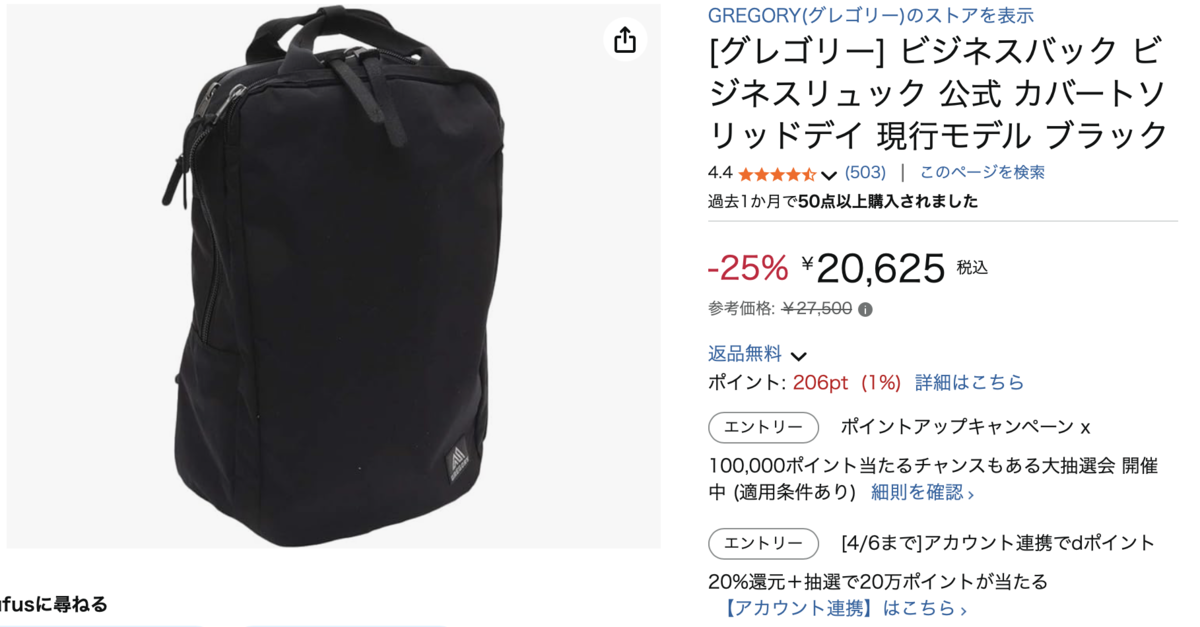Expand the 返品無料 dropdown arrow
This screenshot has height=627, width=1200.
coord(798,356)
